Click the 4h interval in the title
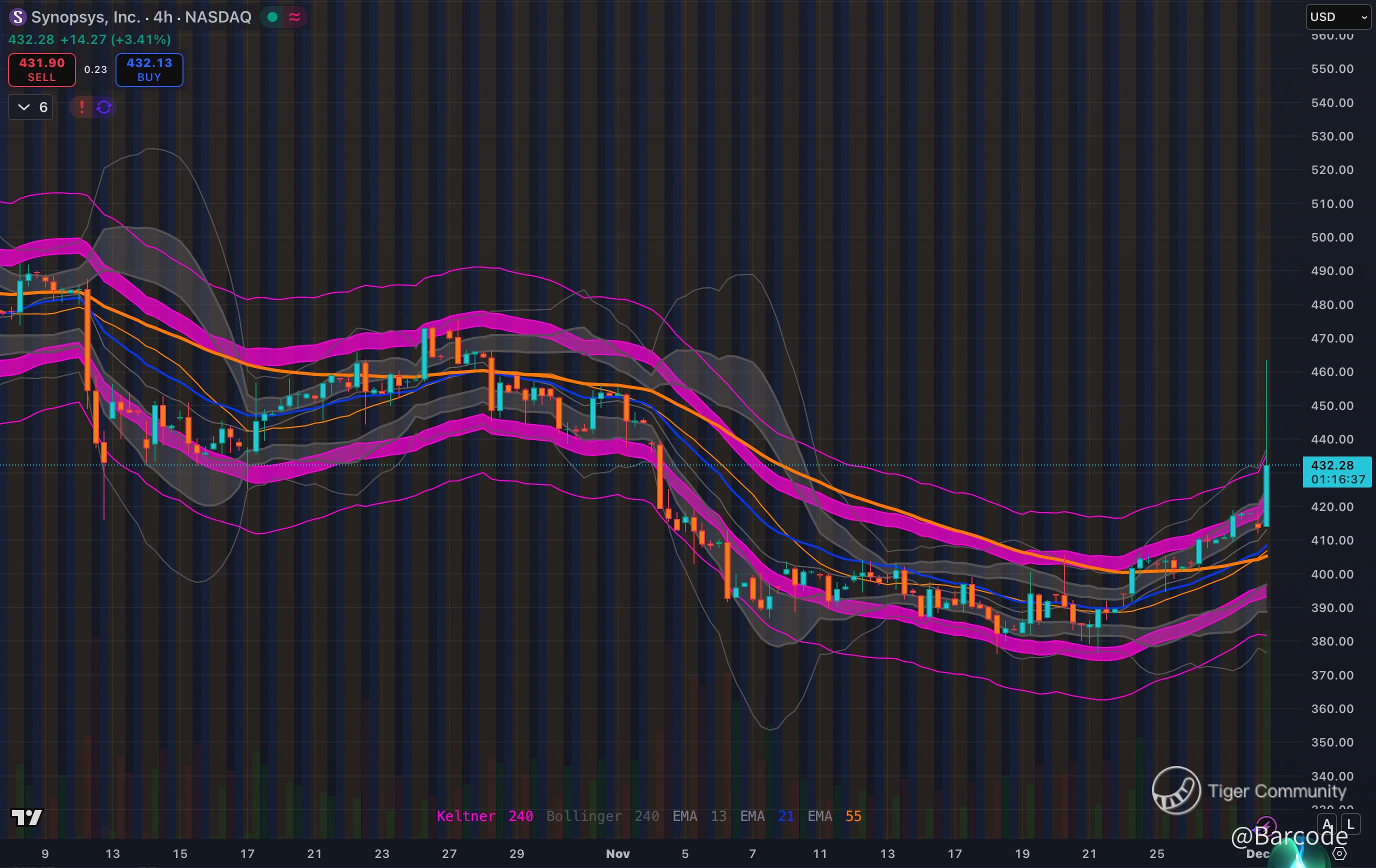1376x868 pixels. pos(163,17)
